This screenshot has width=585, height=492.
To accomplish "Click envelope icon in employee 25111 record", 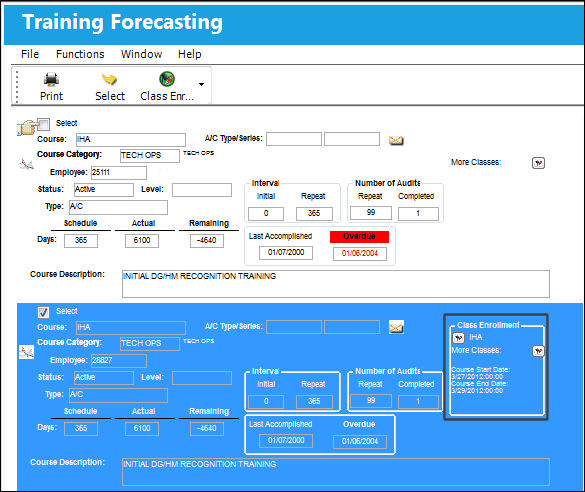I will coord(396,141).
